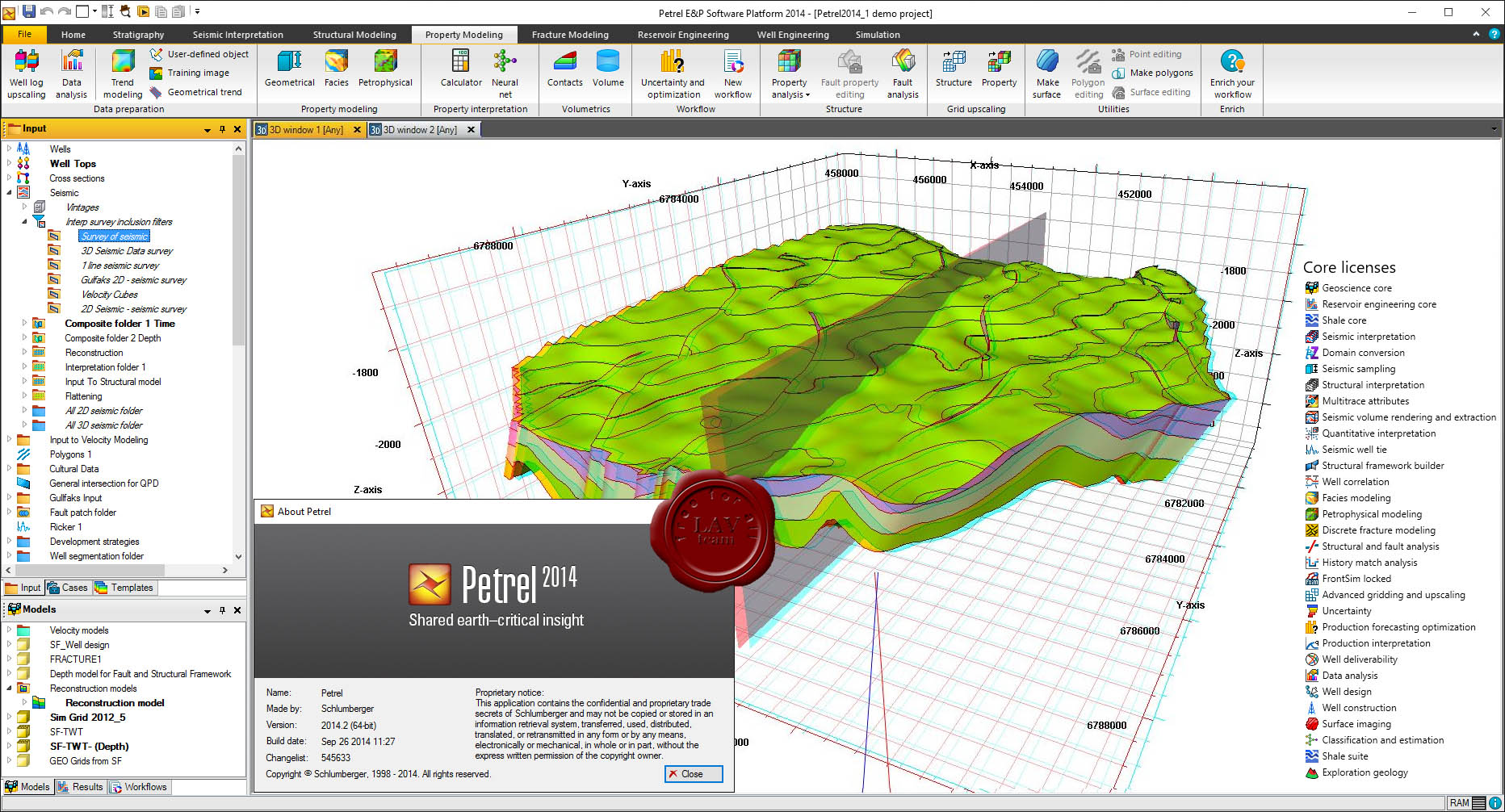Image resolution: width=1505 pixels, height=812 pixels.
Task: Click Make polygons utility
Action: [x=1152, y=73]
